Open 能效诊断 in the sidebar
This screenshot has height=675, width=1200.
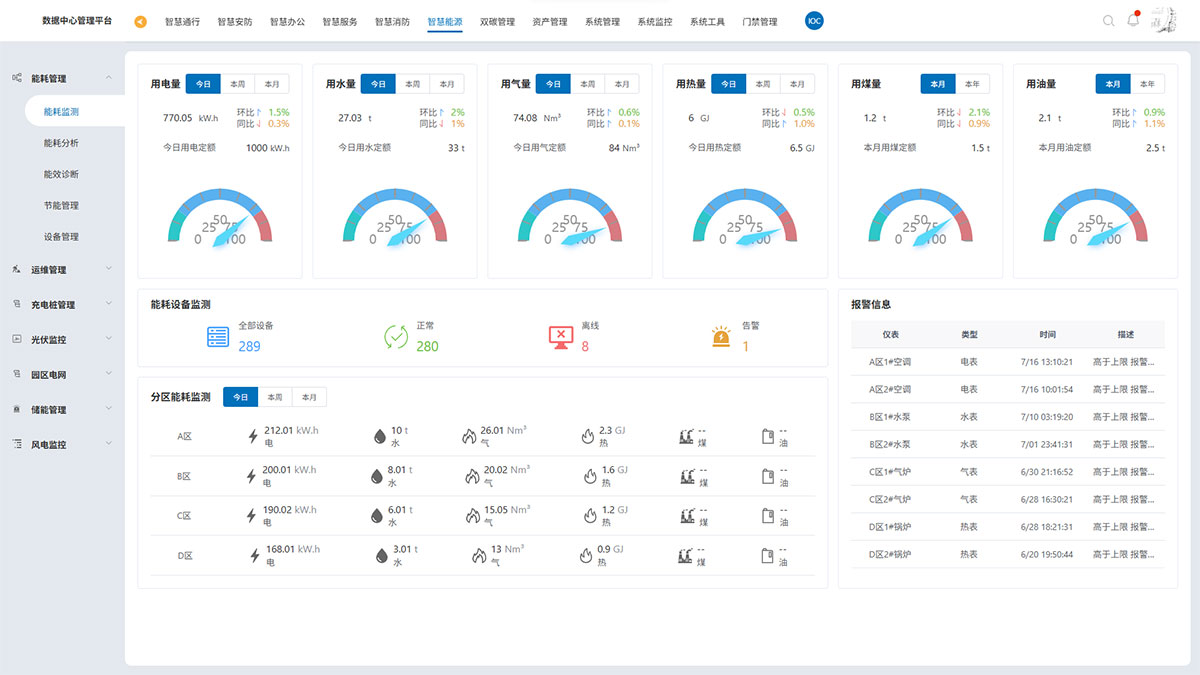[61, 174]
